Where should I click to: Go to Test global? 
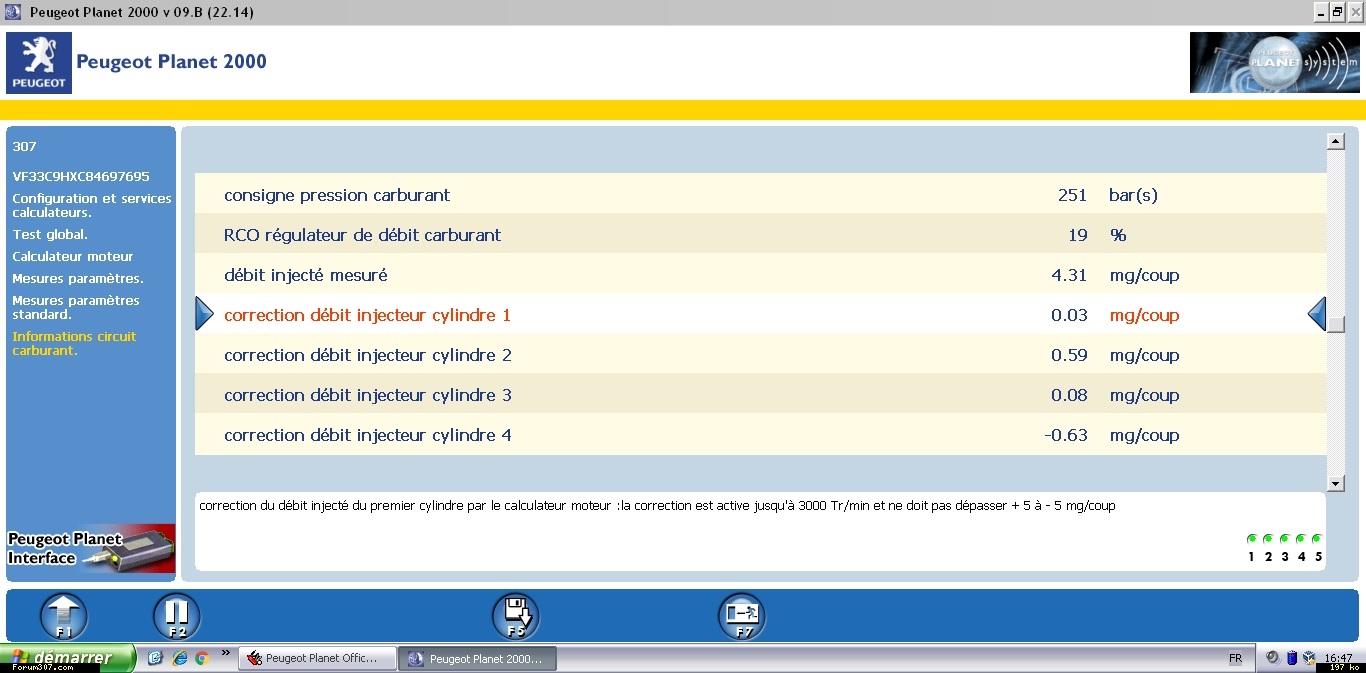click(x=50, y=234)
